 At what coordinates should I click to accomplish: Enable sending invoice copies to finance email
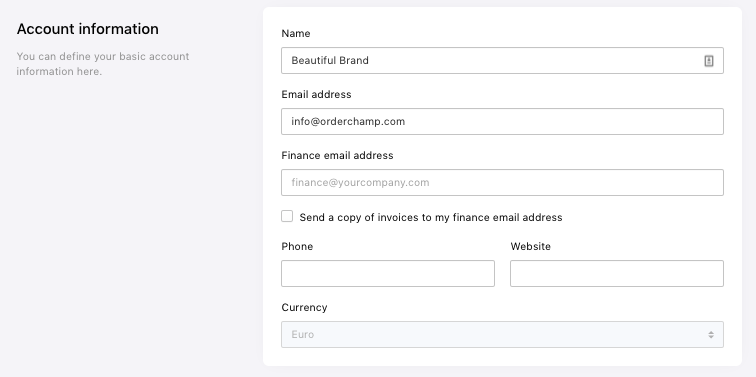click(287, 216)
